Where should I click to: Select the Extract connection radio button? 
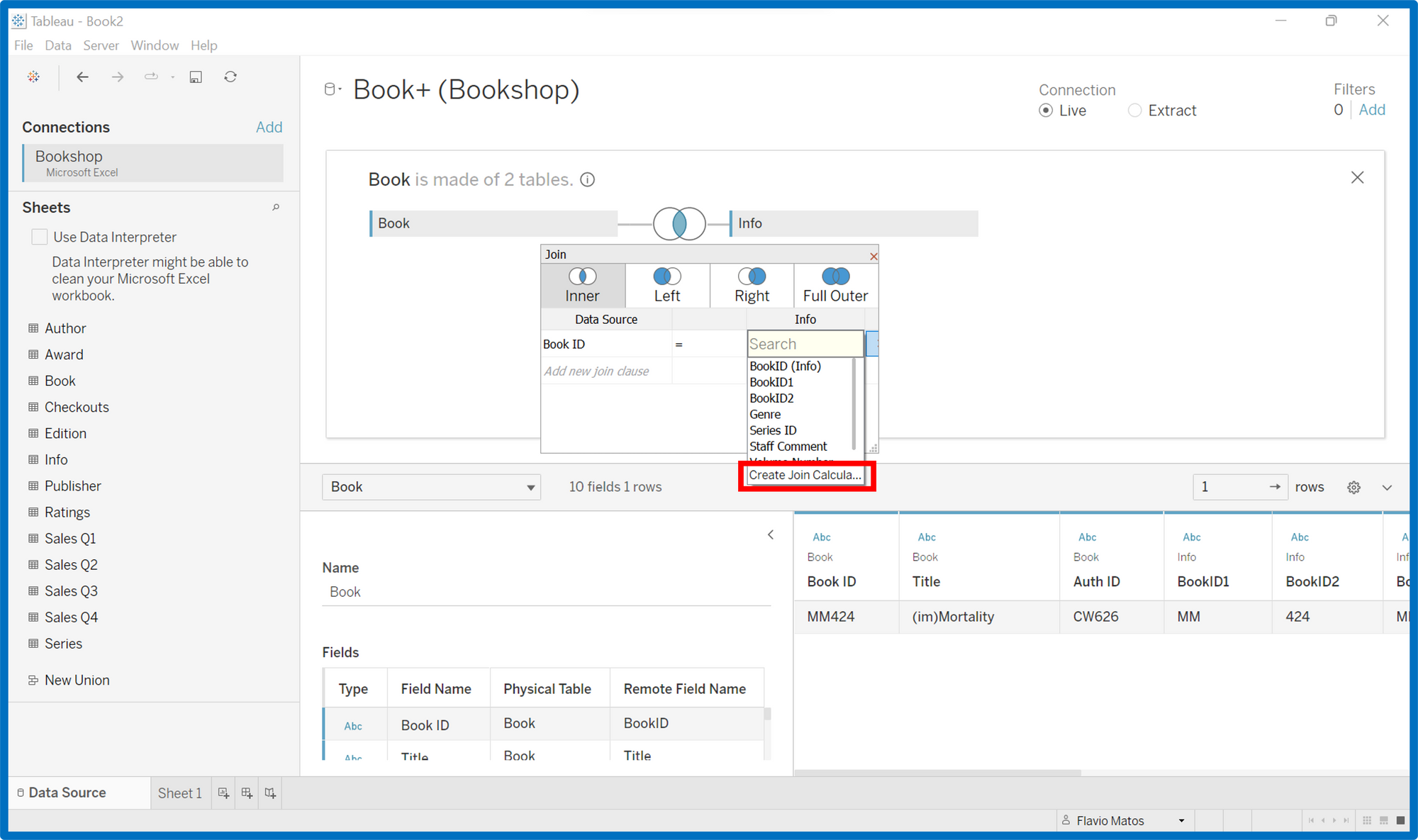[1134, 111]
